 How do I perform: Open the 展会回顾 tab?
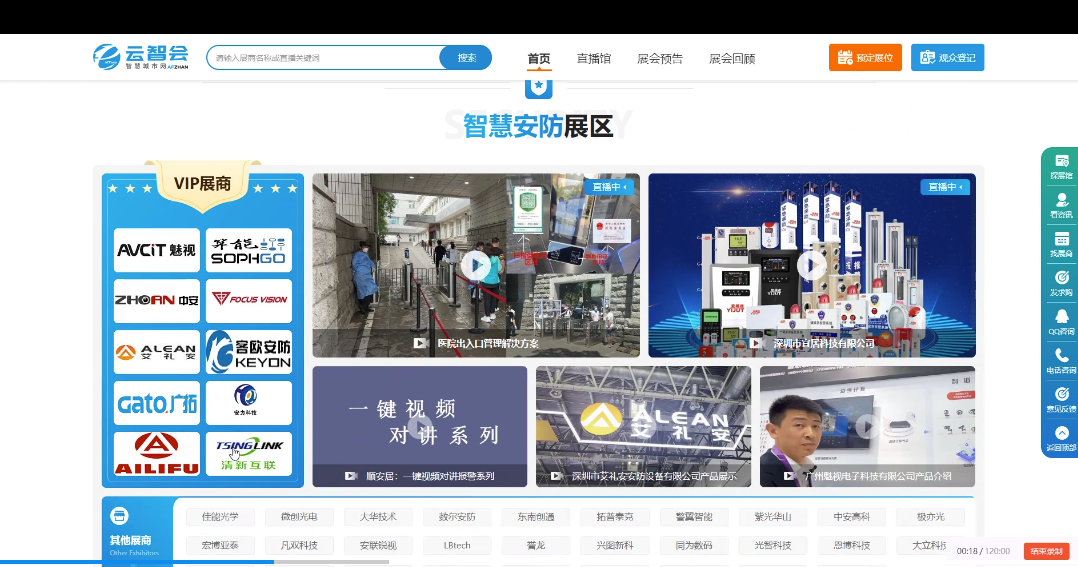point(732,58)
